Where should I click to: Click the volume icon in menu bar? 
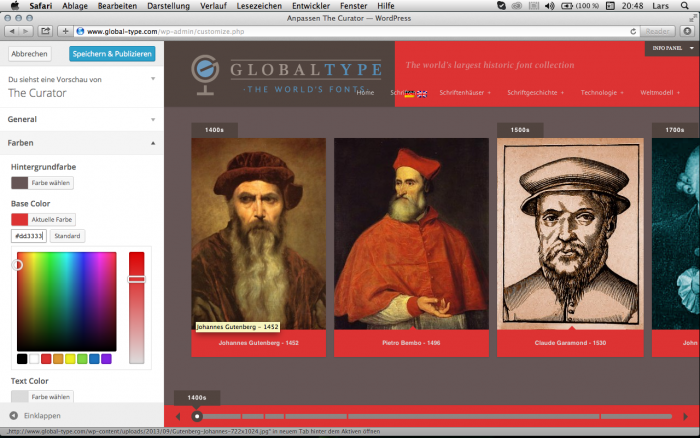click(550, 6)
